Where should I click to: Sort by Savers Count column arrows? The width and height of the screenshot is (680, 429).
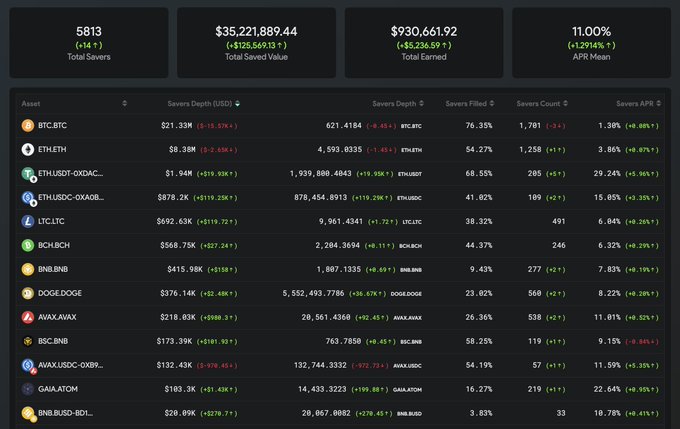coord(565,103)
